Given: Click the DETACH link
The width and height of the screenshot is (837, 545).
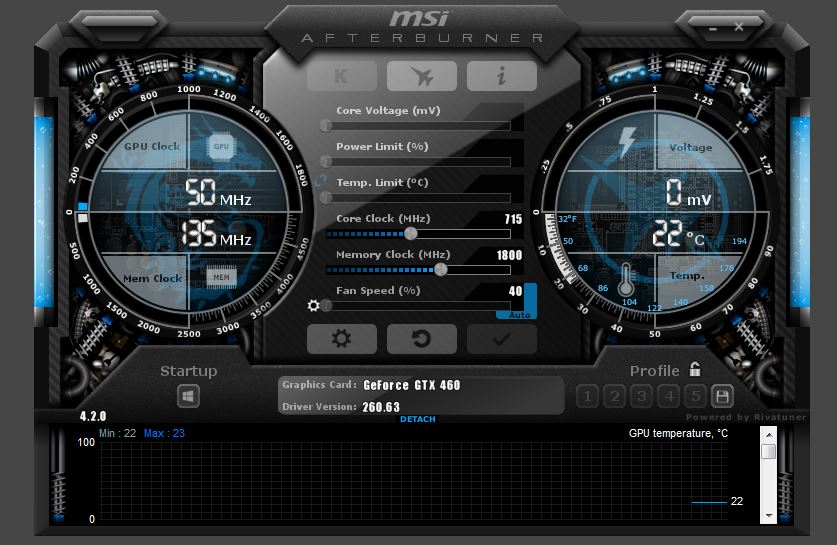Looking at the screenshot, I should click(x=417, y=419).
